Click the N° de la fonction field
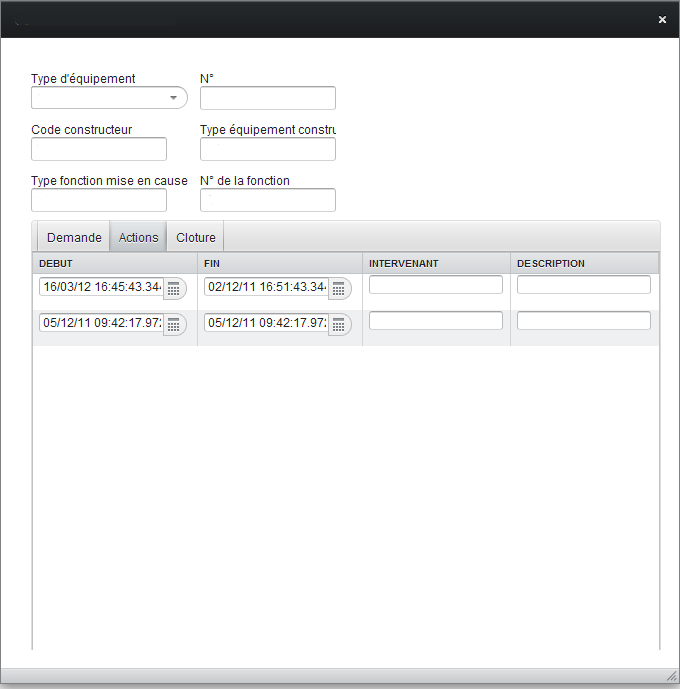Screen dimensions: 680x689 267,201
